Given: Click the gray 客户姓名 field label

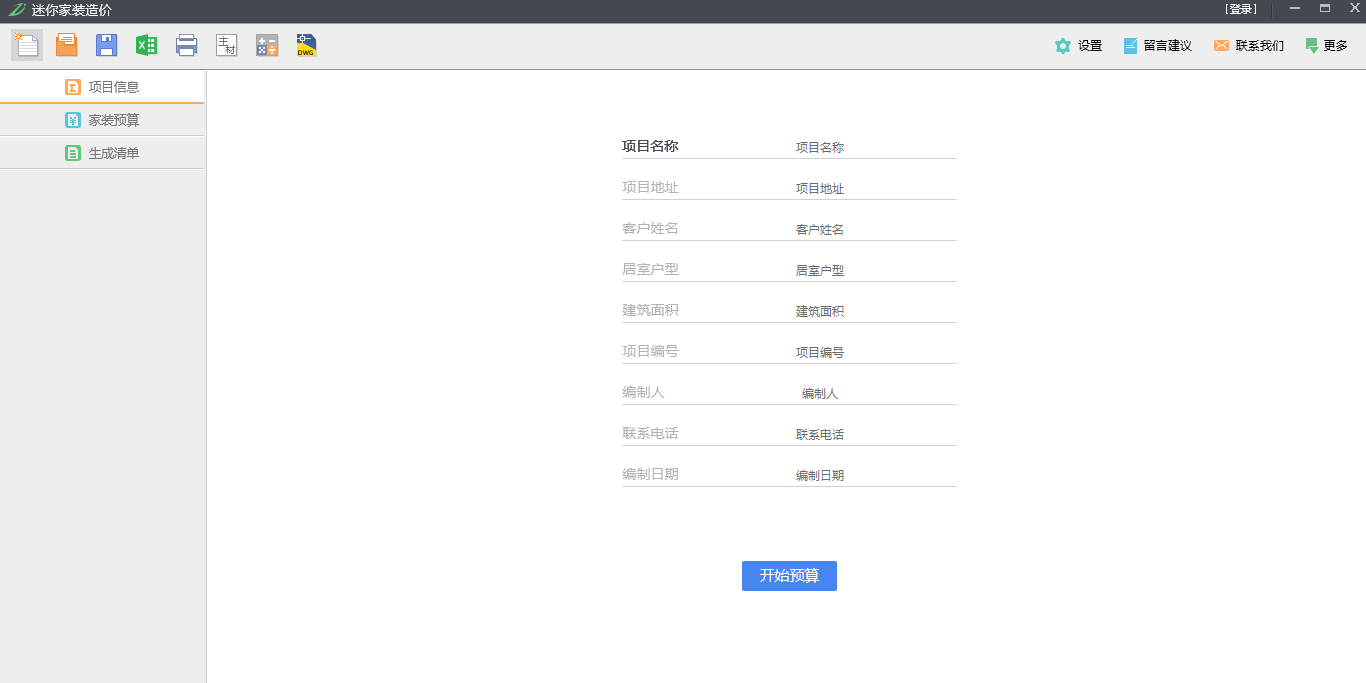Looking at the screenshot, I should pyautogui.click(x=650, y=228).
